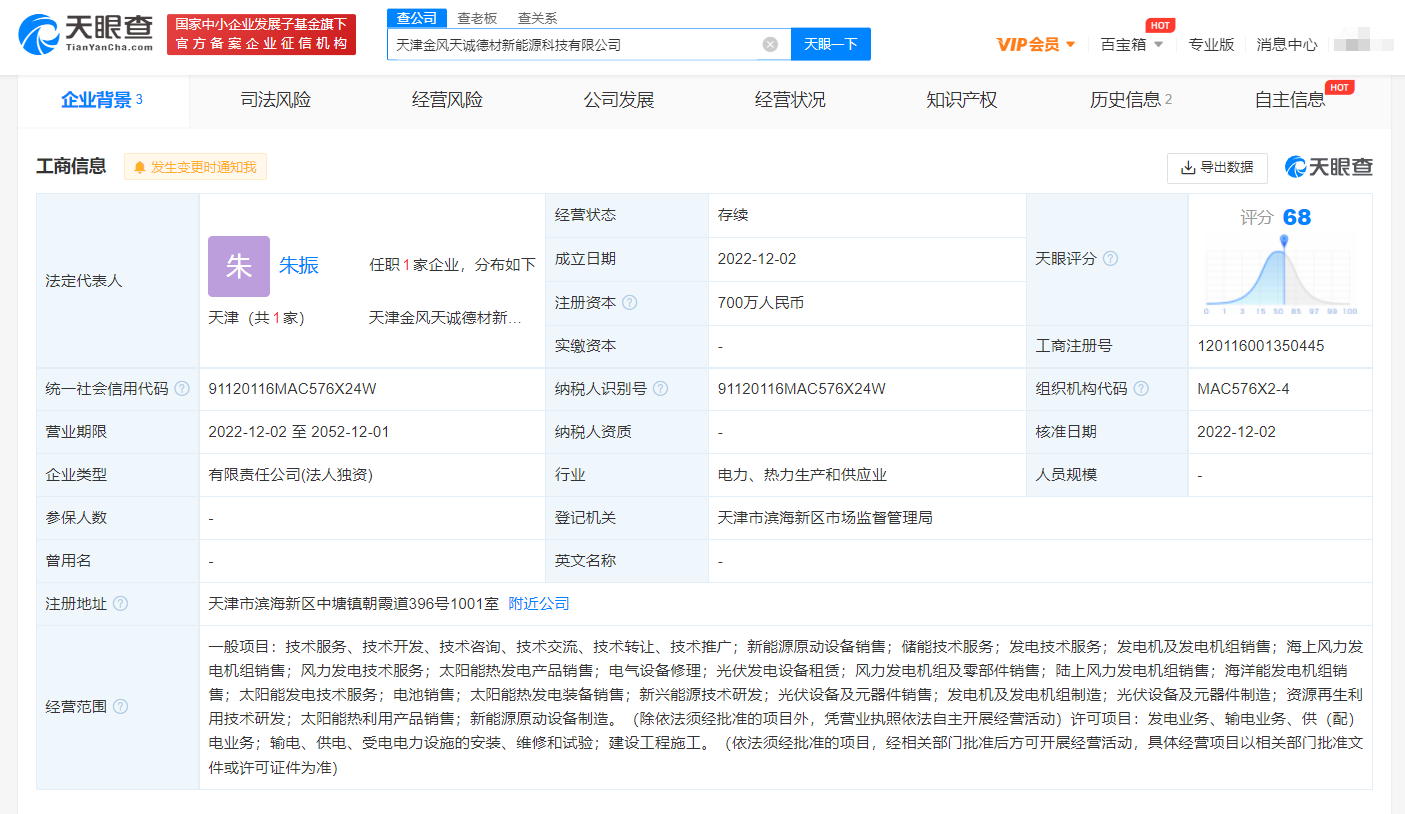Click 专业版 in the header
The width and height of the screenshot is (1405, 814).
1211,44
